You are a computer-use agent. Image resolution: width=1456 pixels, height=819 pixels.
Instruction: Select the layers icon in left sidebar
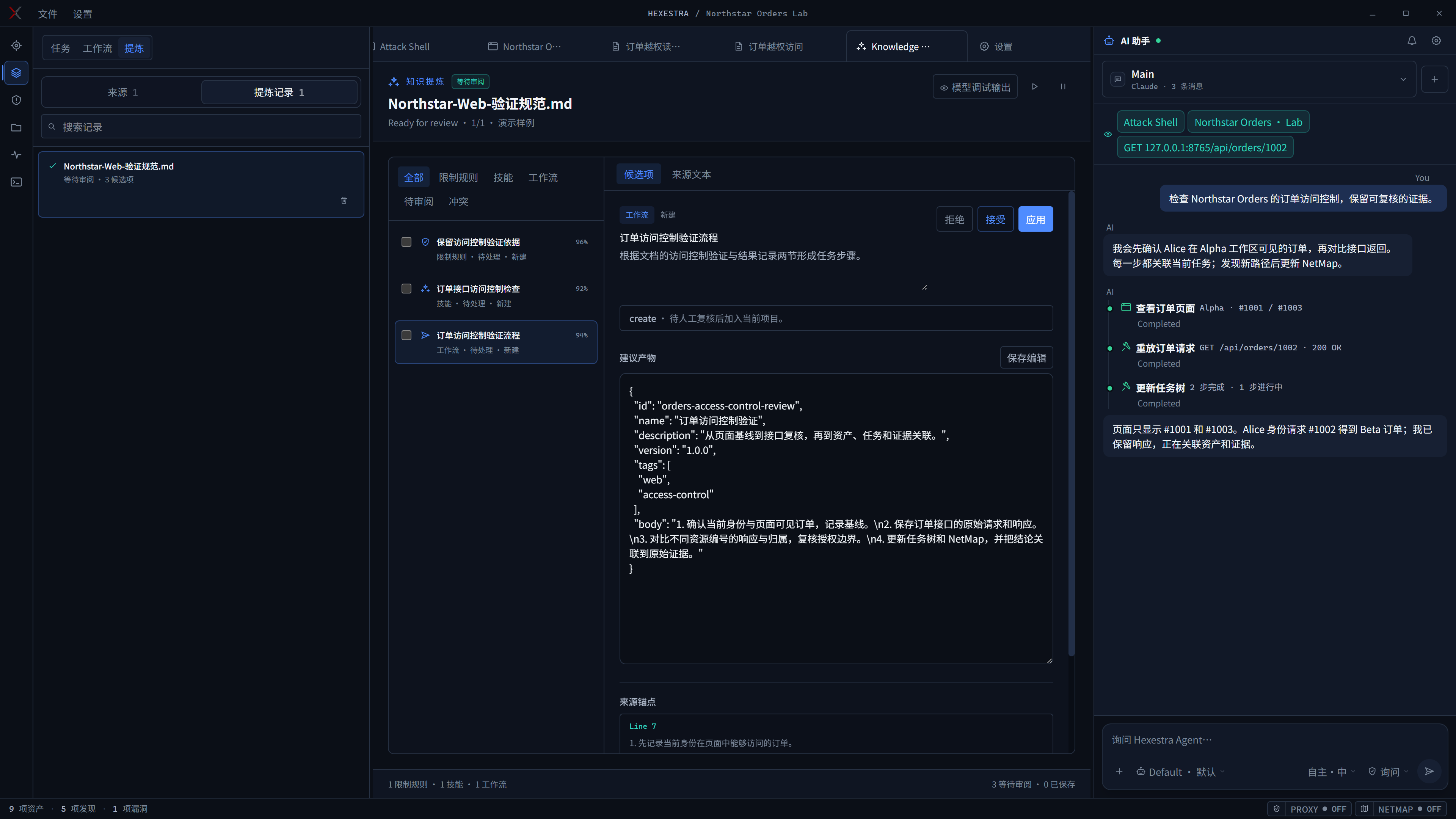pyautogui.click(x=16, y=72)
